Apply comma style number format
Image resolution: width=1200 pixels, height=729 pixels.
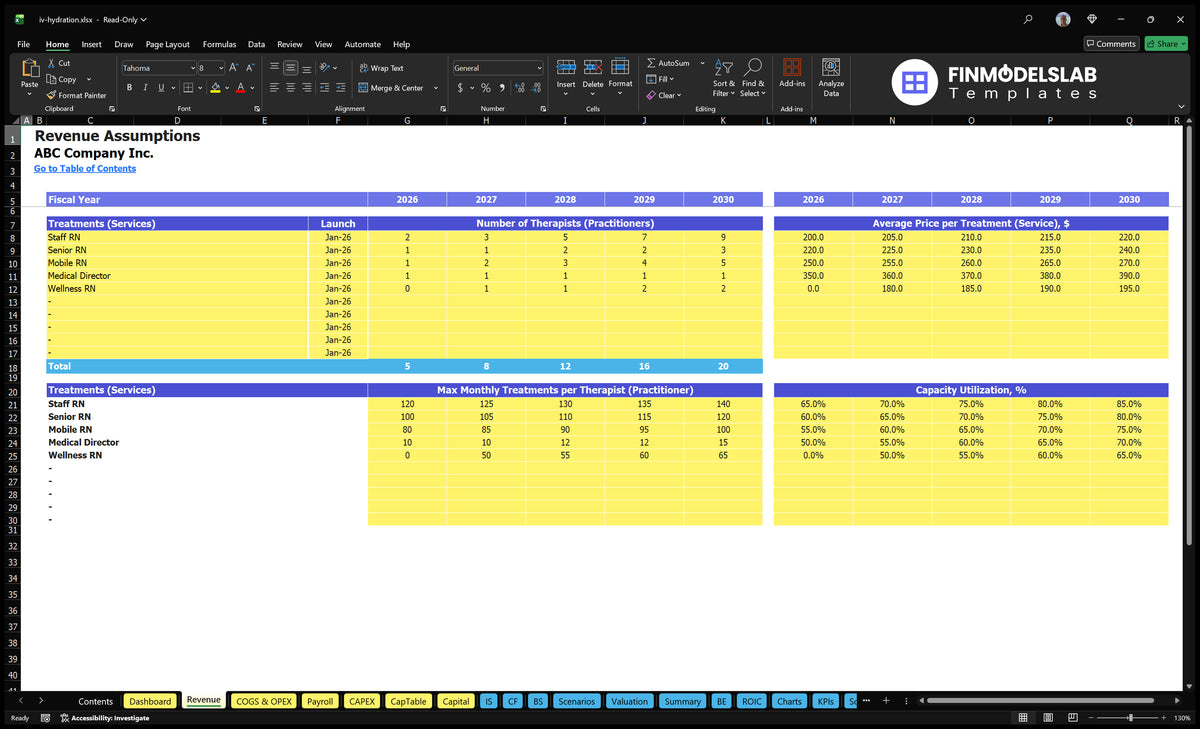(x=501, y=88)
